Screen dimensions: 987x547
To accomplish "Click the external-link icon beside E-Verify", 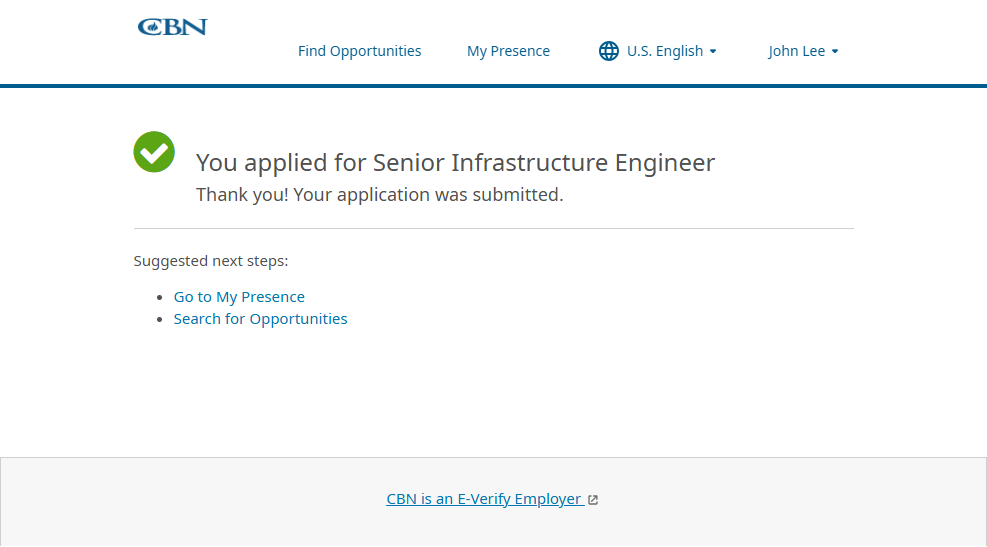I will pyautogui.click(x=593, y=500).
